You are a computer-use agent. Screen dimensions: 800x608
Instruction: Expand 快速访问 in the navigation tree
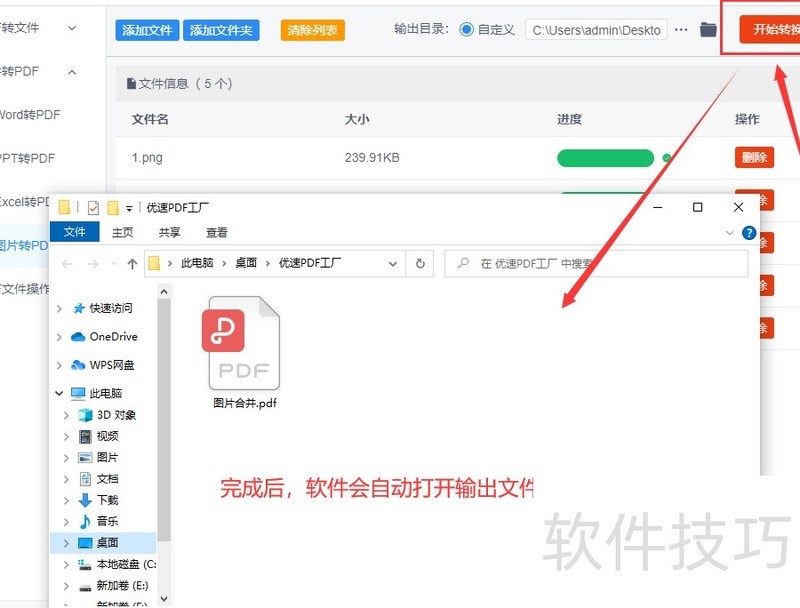pos(59,309)
